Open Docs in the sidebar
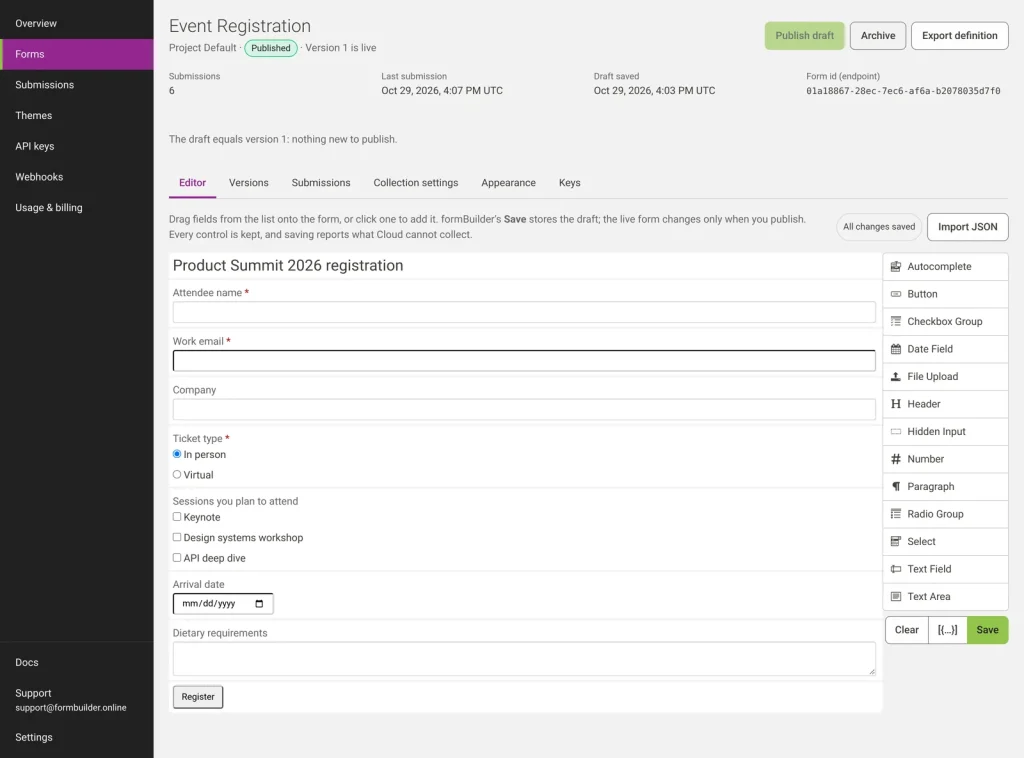The width and height of the screenshot is (1024, 758). pos(76,662)
